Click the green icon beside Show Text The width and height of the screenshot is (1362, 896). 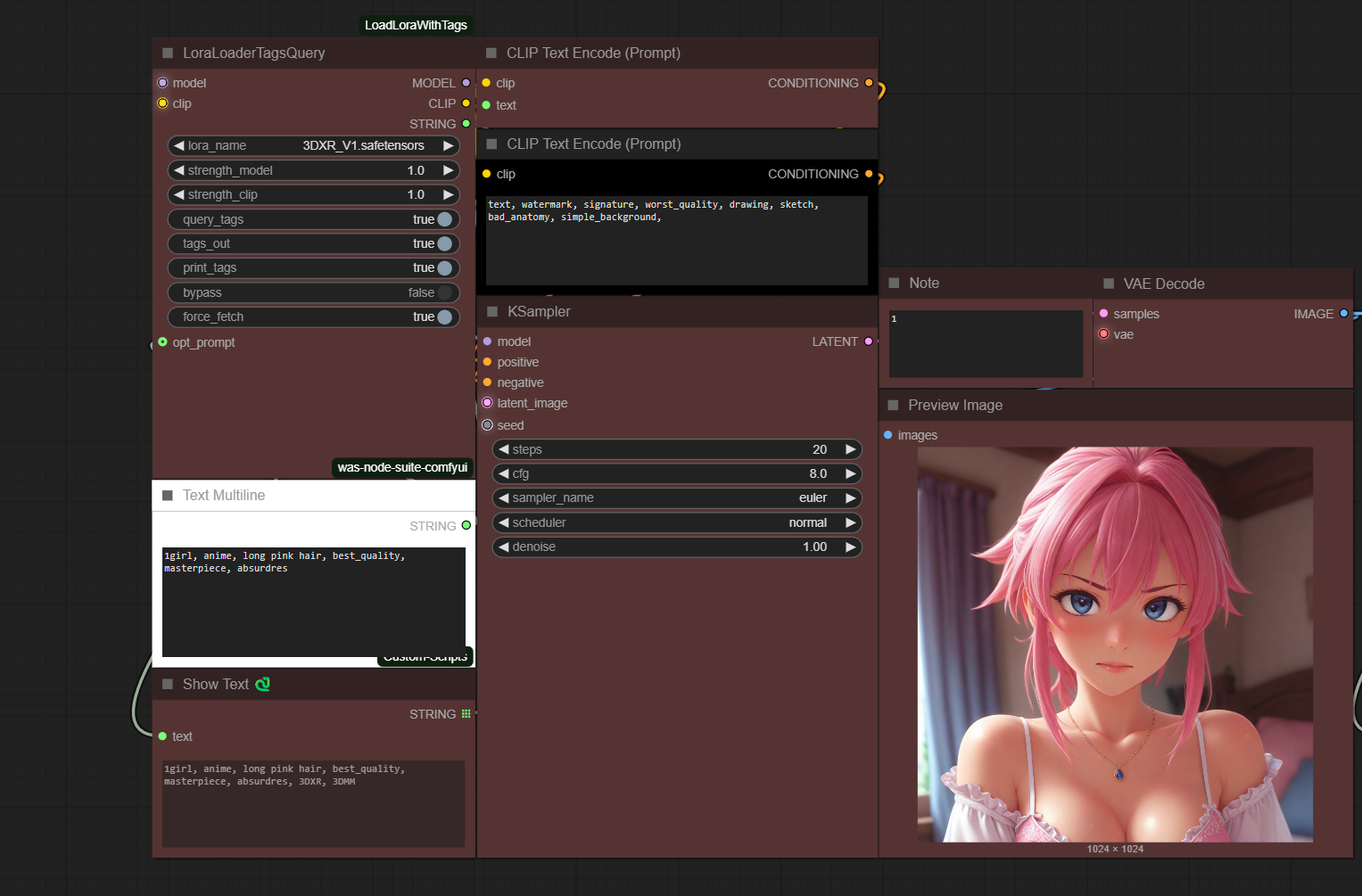tap(262, 685)
